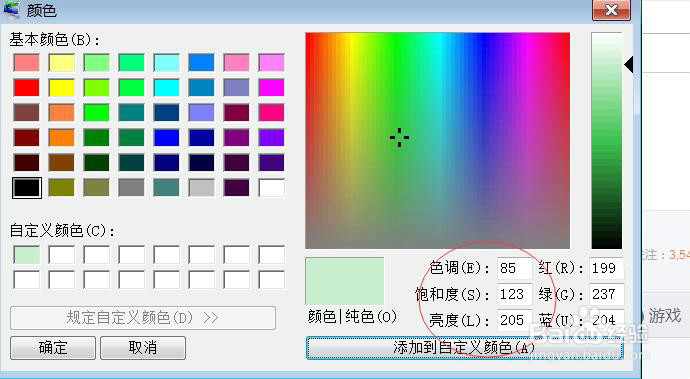The width and height of the screenshot is (690, 379).
Task: Select the olive swatch in bottom row
Action: click(x=62, y=188)
